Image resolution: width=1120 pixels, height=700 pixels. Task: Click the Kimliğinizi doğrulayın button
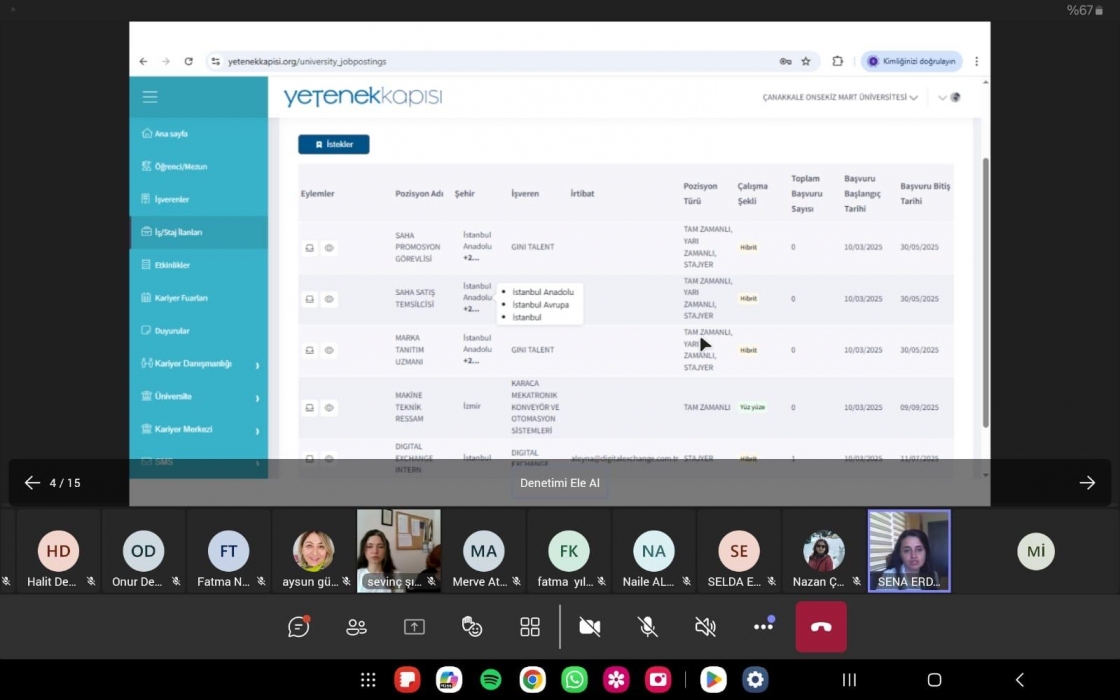[911, 61]
